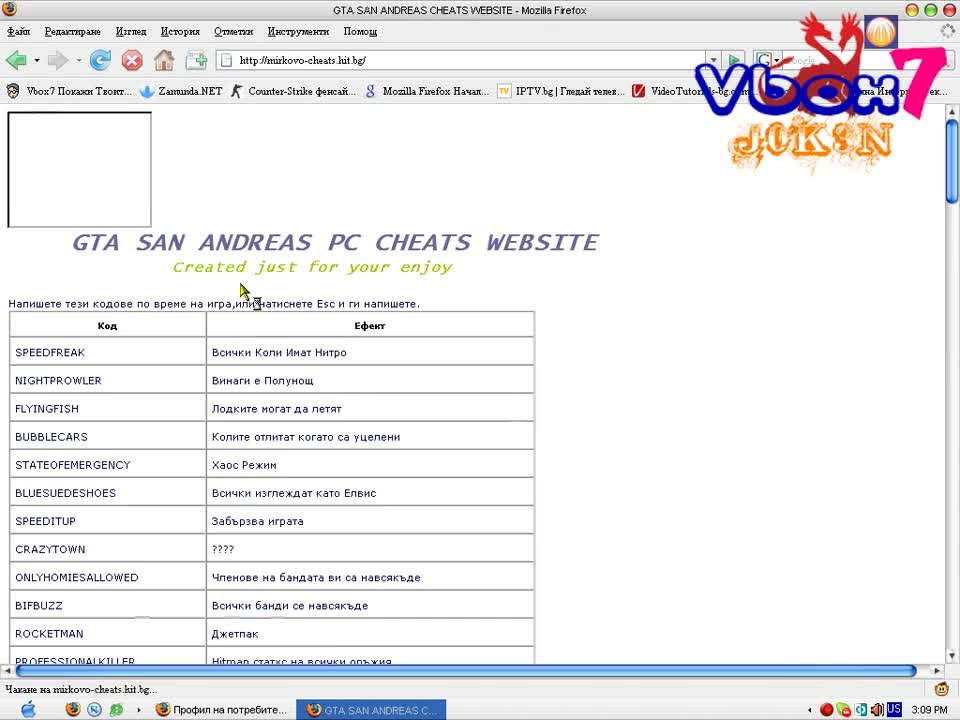The image size is (960, 720).
Task: Click the green Go arrow beside address bar
Action: pyautogui.click(x=733, y=60)
